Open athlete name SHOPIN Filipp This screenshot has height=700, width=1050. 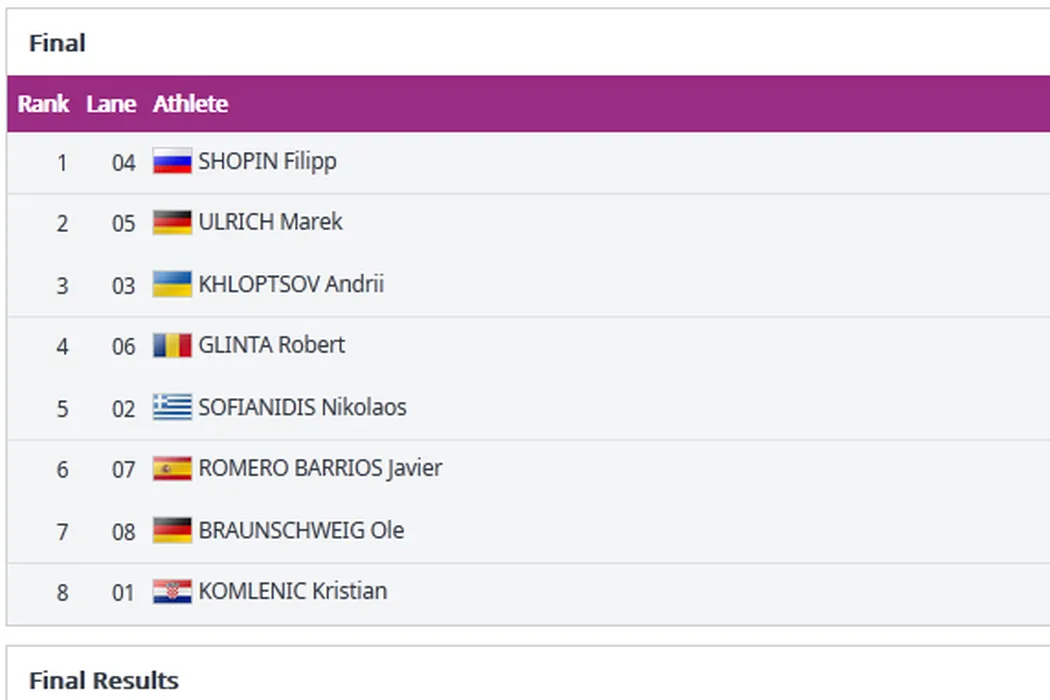click(x=267, y=161)
